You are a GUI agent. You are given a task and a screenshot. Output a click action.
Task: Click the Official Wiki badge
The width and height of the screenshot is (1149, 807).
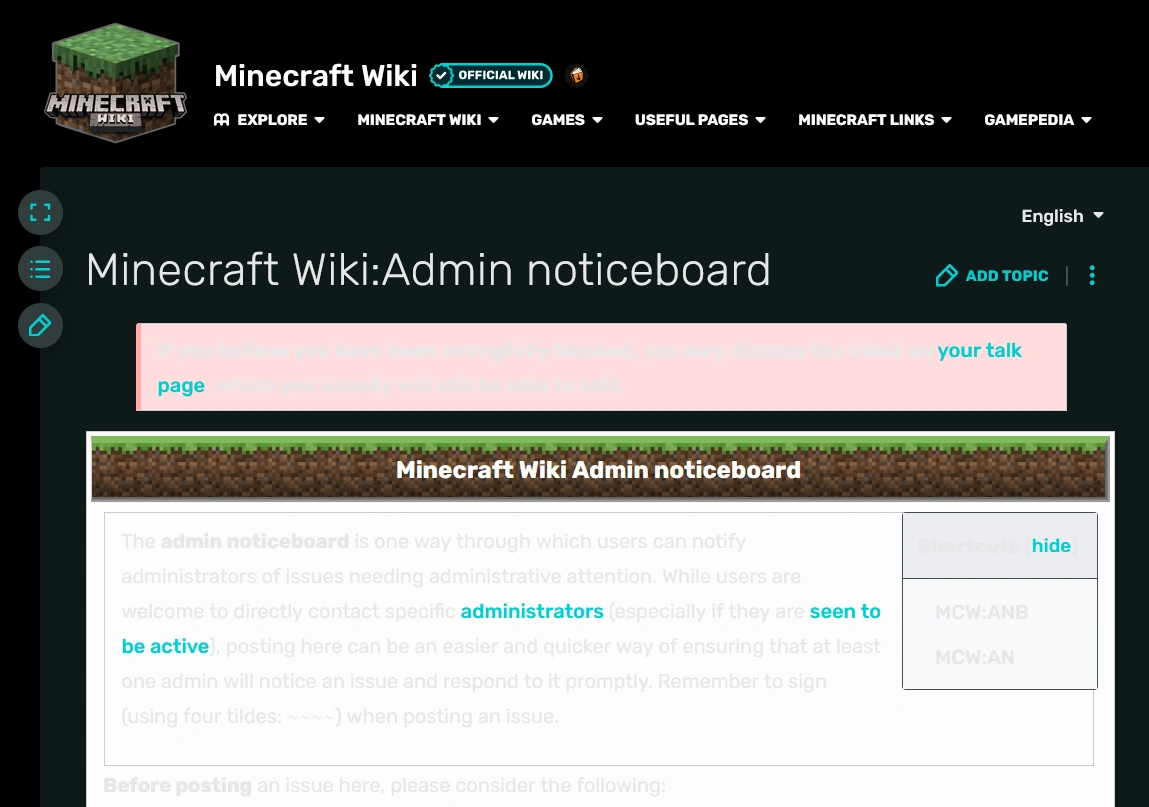tap(491, 75)
